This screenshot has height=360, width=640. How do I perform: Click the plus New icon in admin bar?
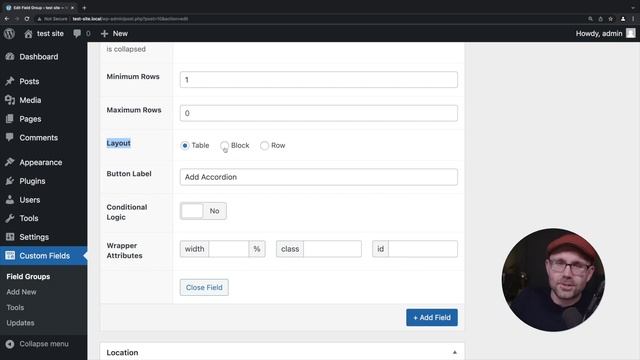(104, 33)
